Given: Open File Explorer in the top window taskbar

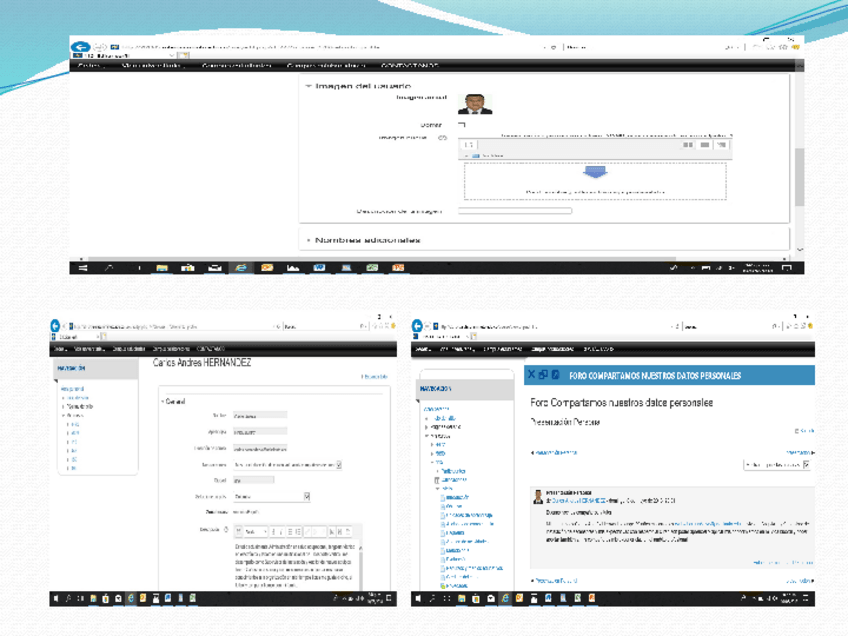Looking at the screenshot, I should pos(162,268).
